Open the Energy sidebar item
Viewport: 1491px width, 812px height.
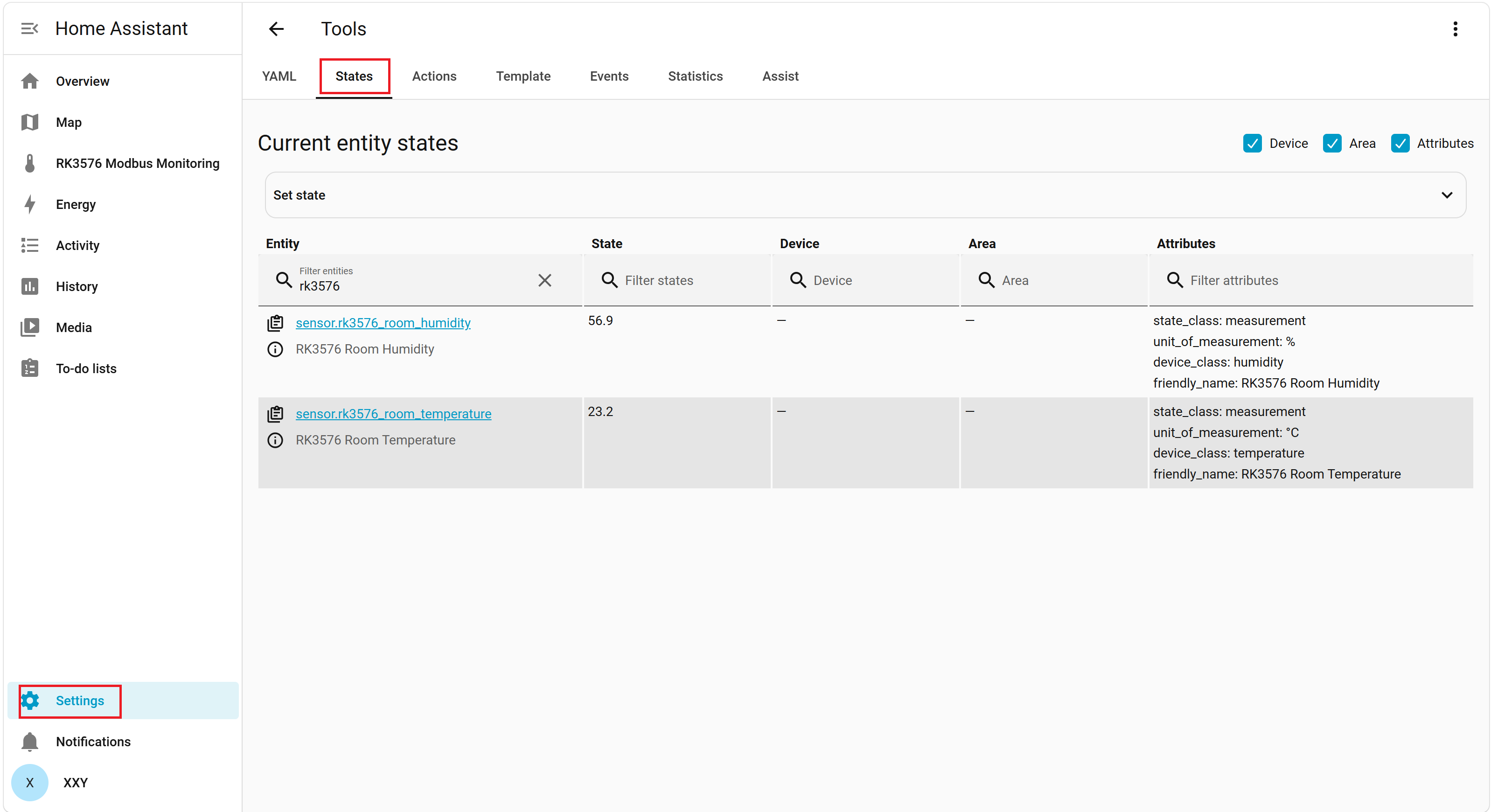point(123,204)
